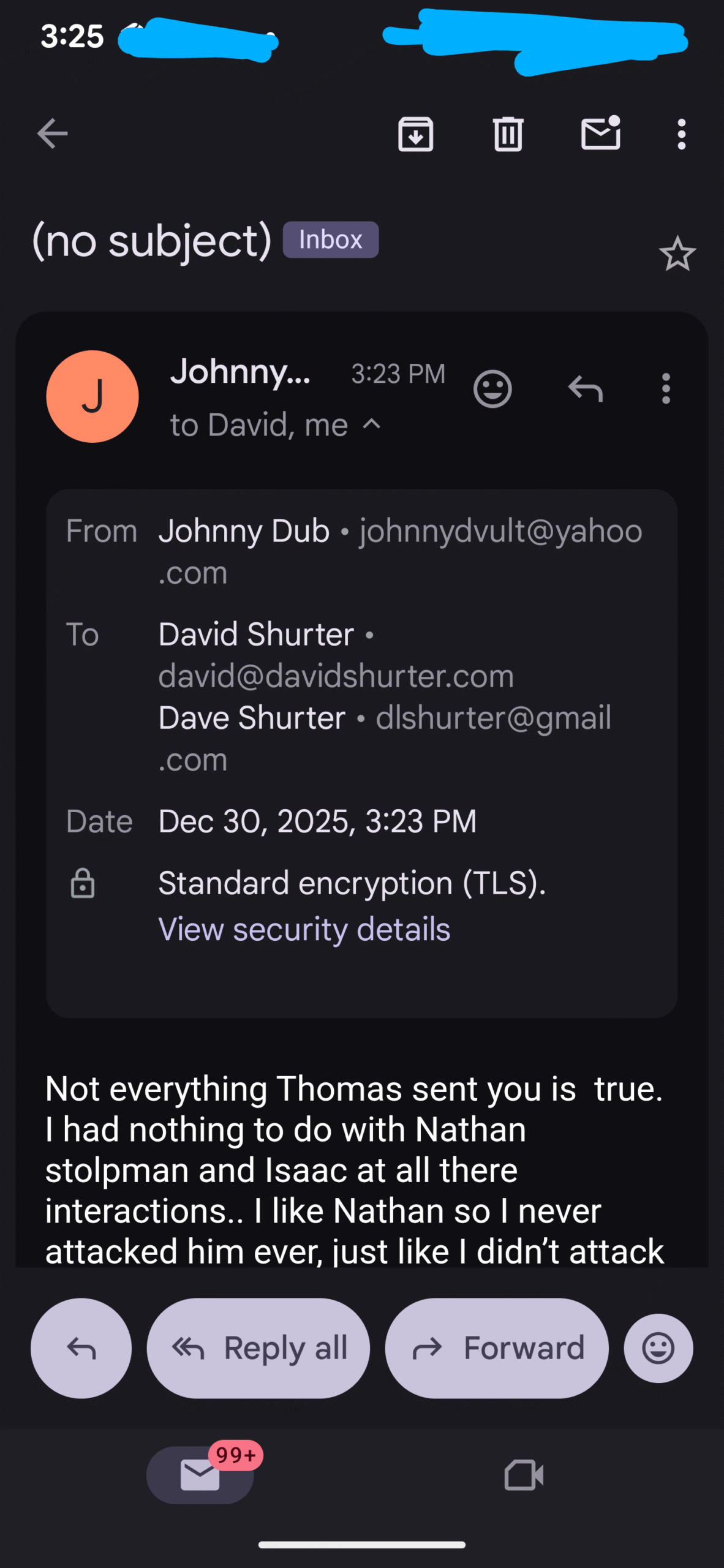The width and height of the screenshot is (724, 1568).
Task: Mark the email as unread
Action: coord(600,134)
